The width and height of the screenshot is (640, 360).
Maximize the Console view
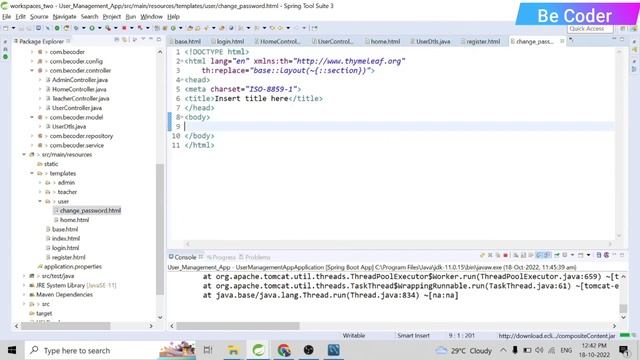(x=622, y=255)
